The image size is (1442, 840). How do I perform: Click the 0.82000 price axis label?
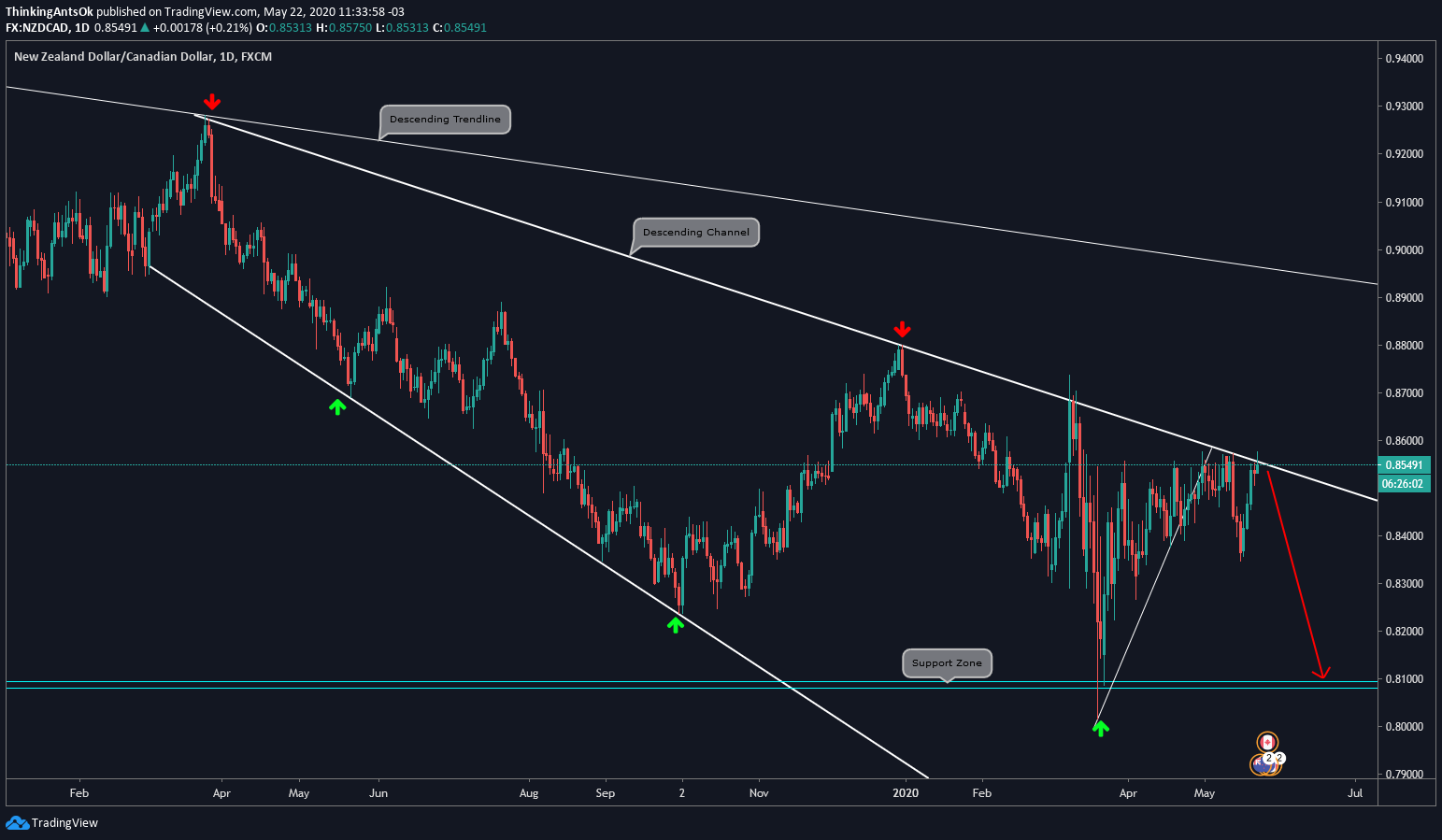1404,632
